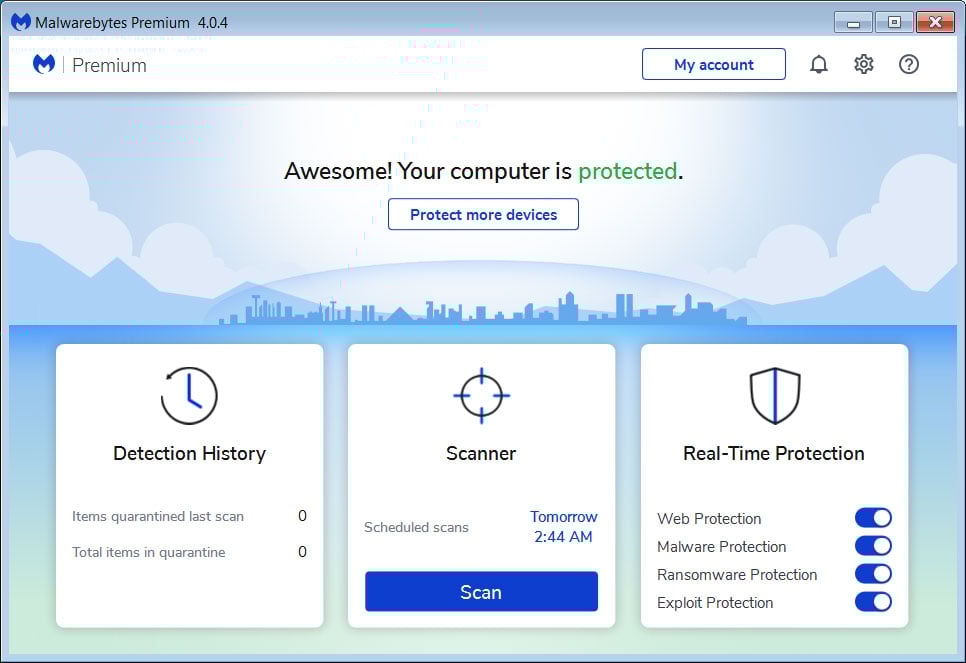Open settings with the gear icon
966x663 pixels.
pos(863,64)
